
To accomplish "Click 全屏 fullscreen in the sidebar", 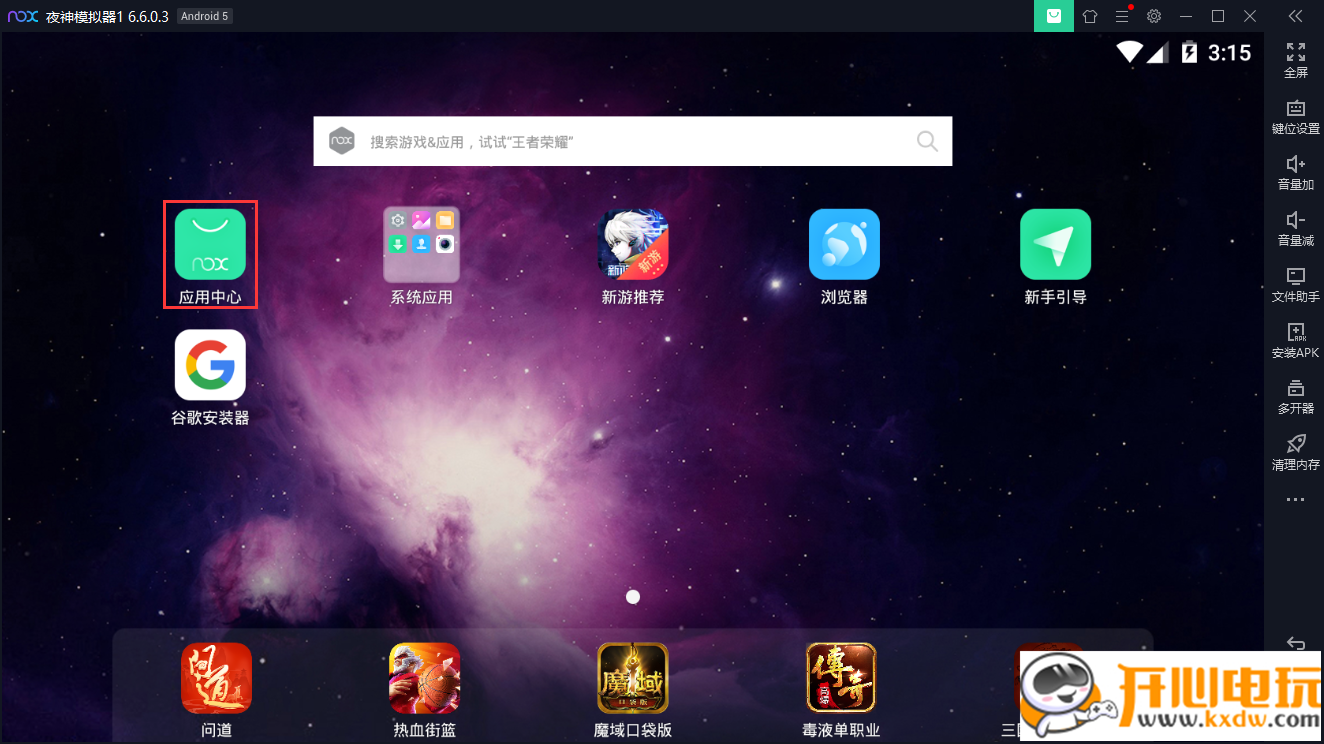I will tap(1295, 59).
